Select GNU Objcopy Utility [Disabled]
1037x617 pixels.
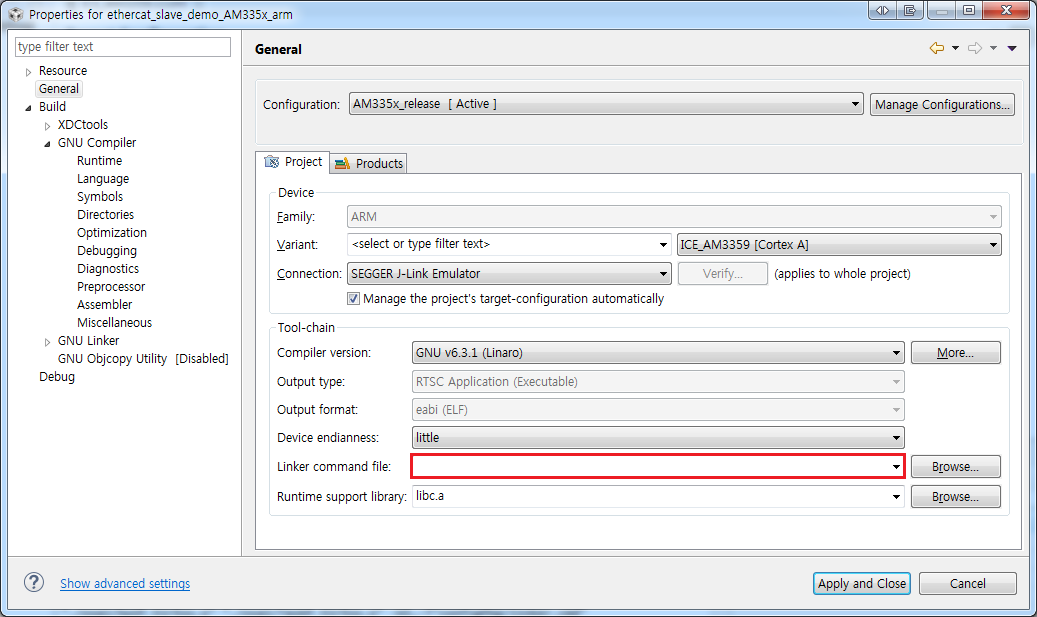[143, 358]
